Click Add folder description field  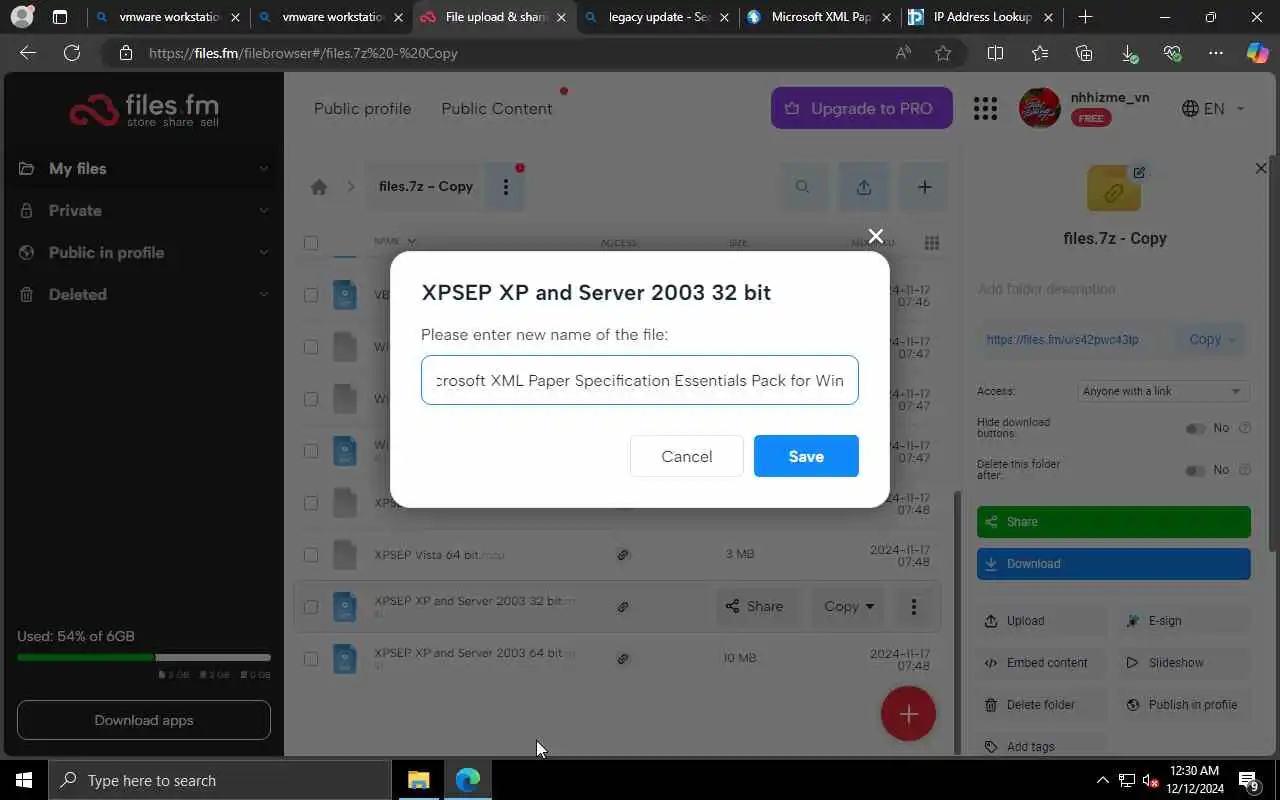[x=1114, y=289]
